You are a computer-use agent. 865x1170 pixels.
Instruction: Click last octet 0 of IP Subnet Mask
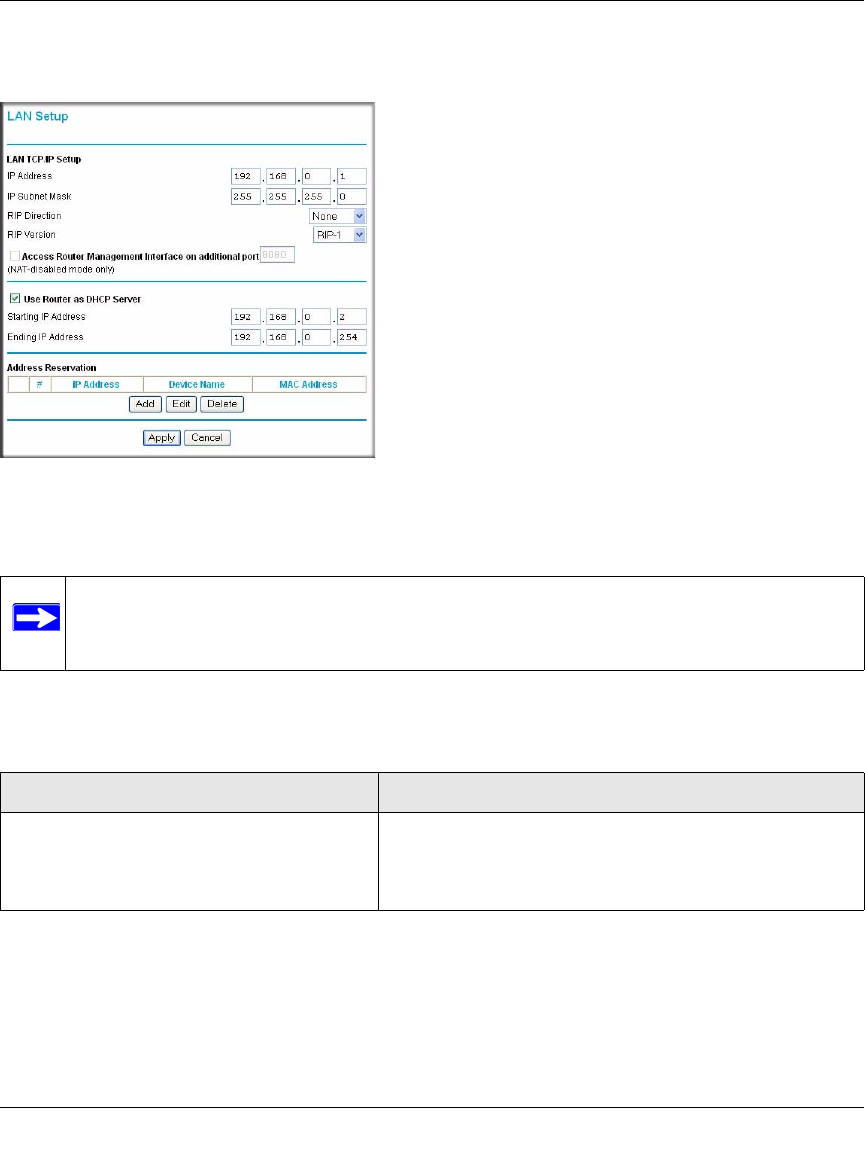tap(352, 197)
